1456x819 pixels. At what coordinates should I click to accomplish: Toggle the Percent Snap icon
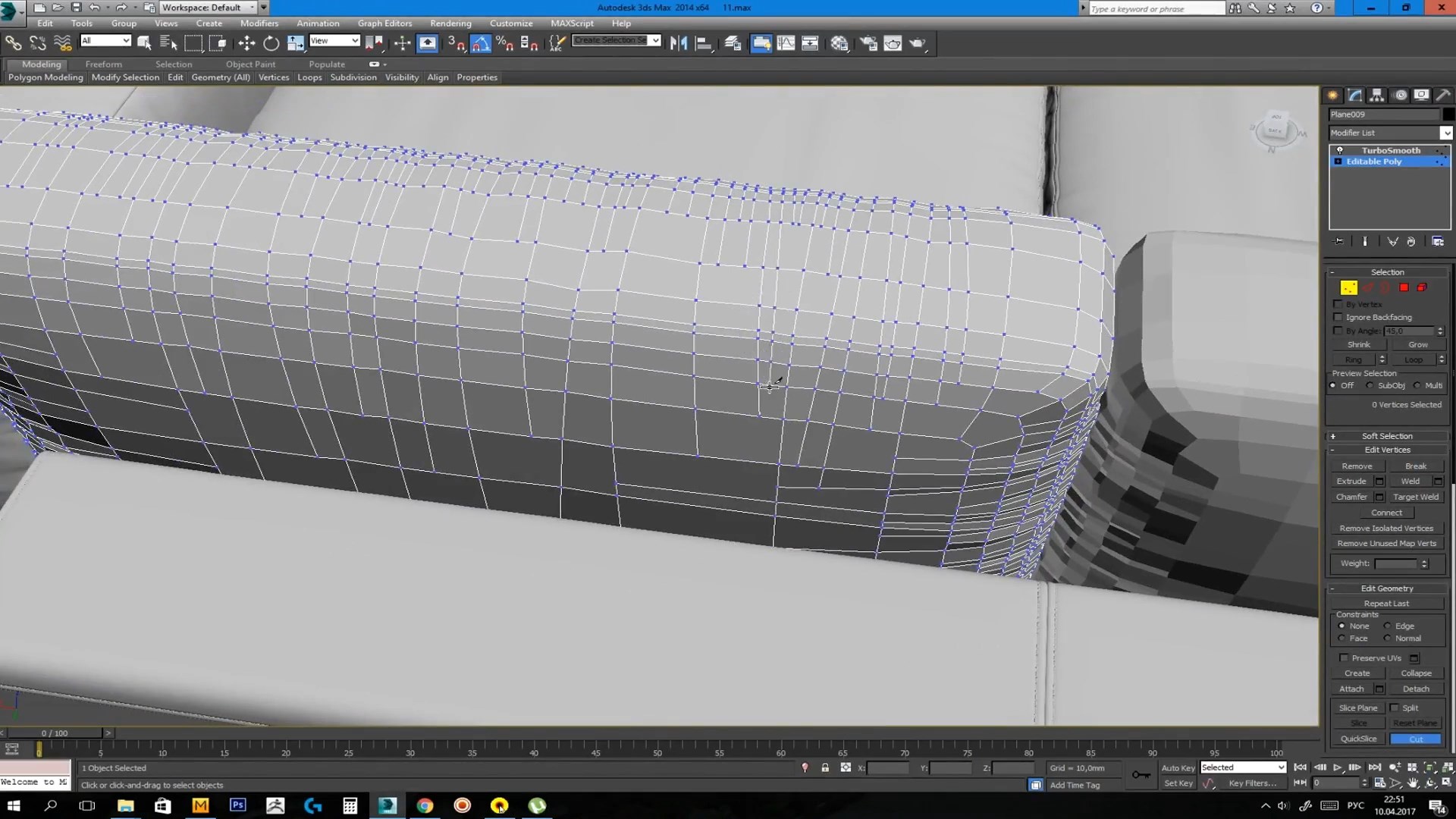coord(504,43)
